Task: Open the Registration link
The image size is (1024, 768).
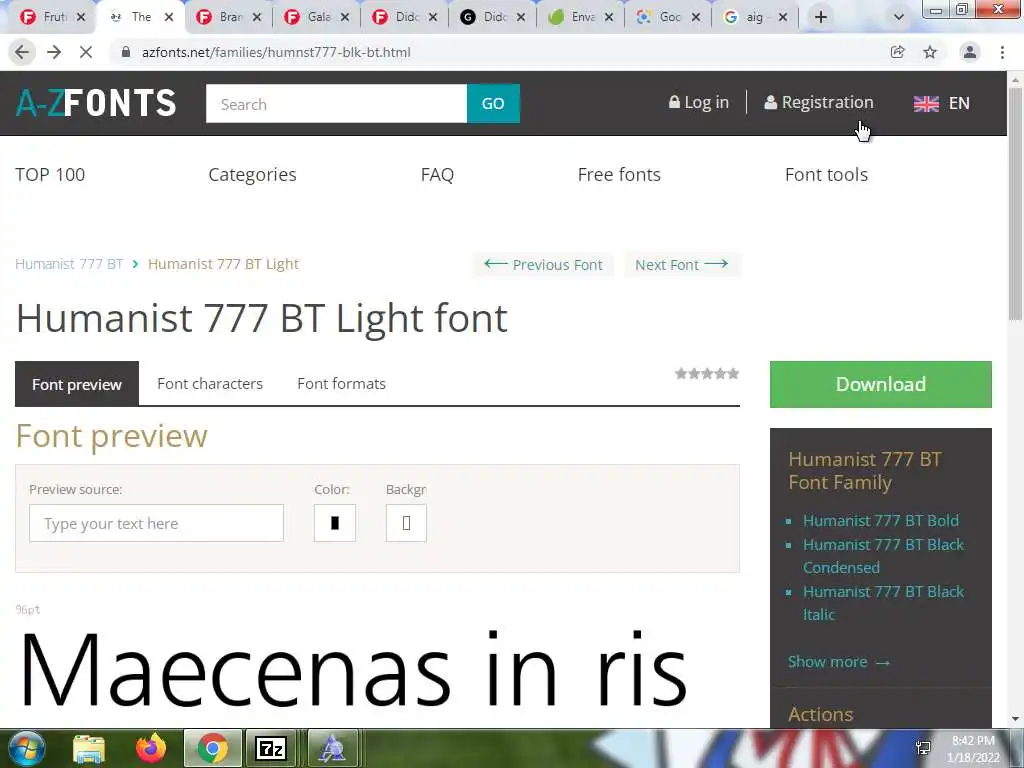Action: pos(818,103)
